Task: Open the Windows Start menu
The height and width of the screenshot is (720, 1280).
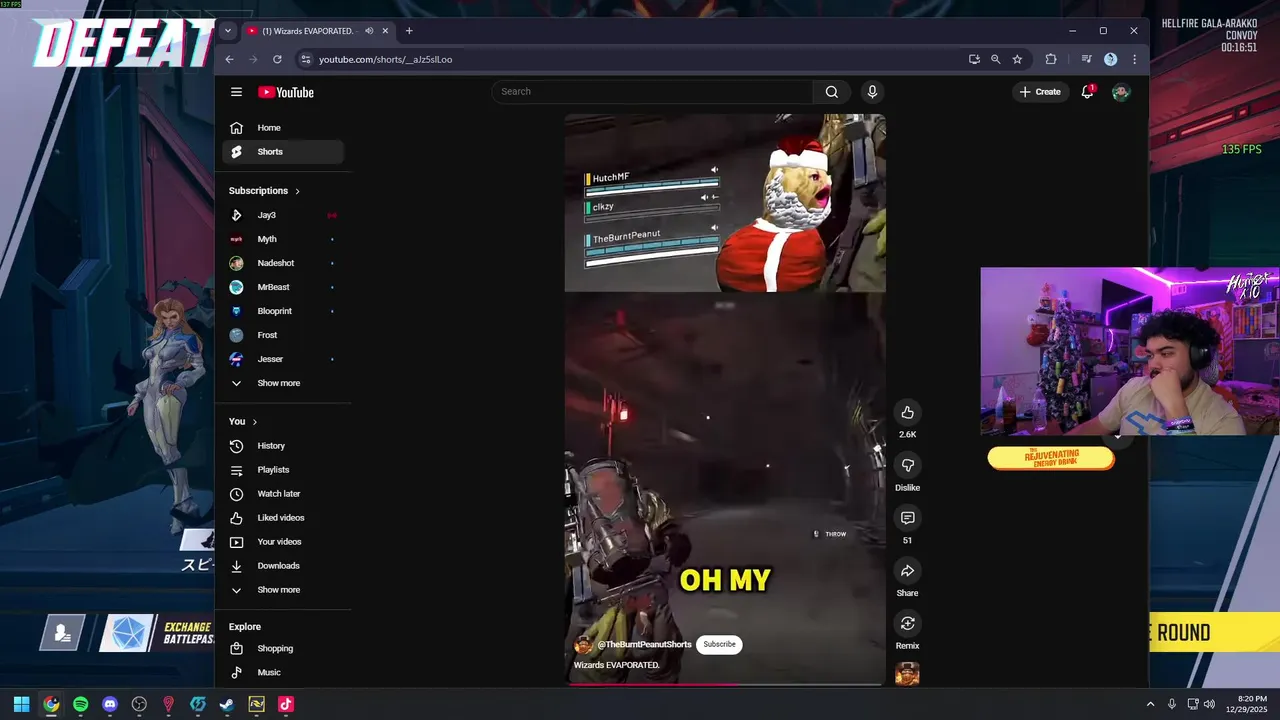Action: pos(21,704)
